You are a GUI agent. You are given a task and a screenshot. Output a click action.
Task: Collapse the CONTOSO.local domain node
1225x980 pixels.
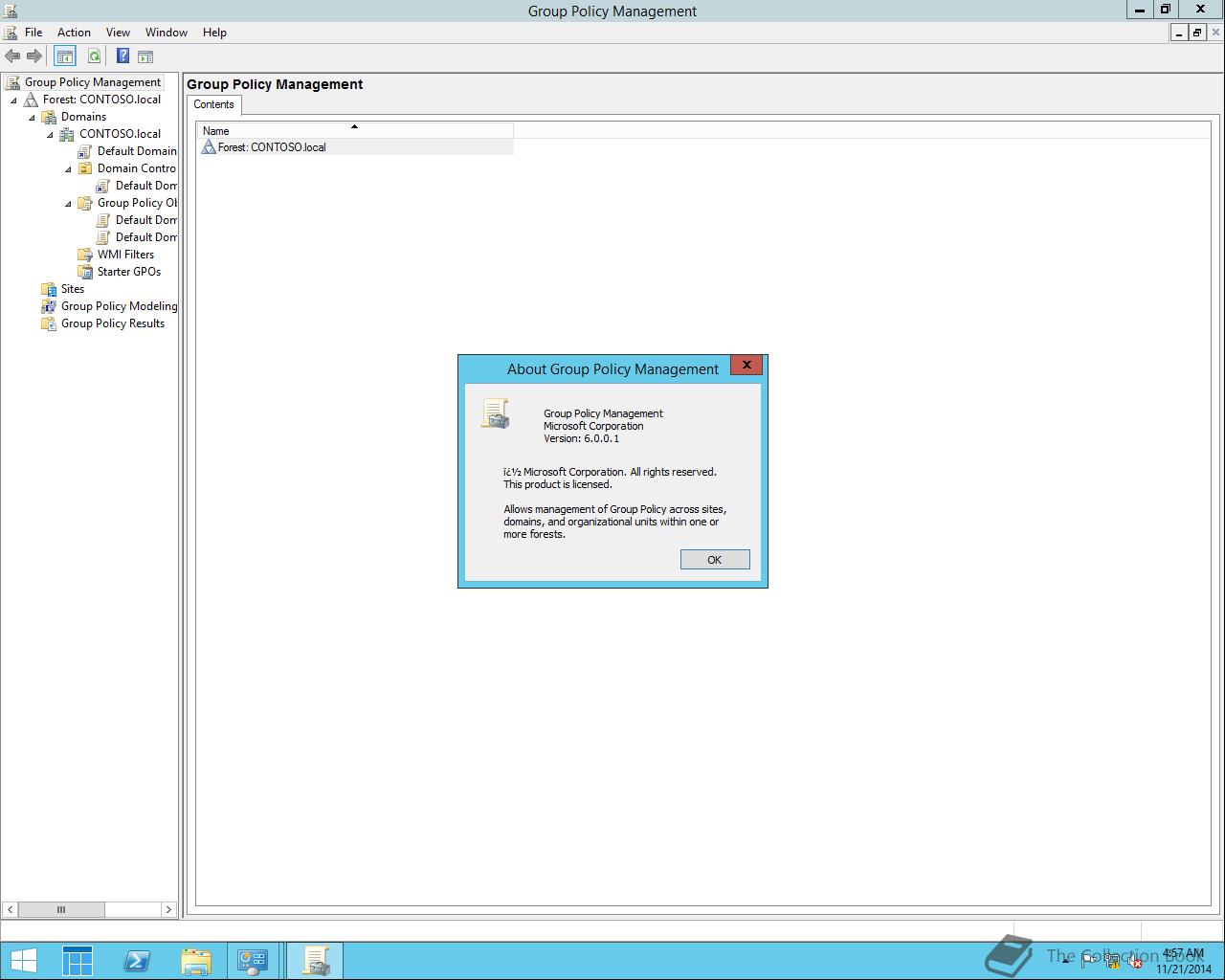(x=50, y=135)
